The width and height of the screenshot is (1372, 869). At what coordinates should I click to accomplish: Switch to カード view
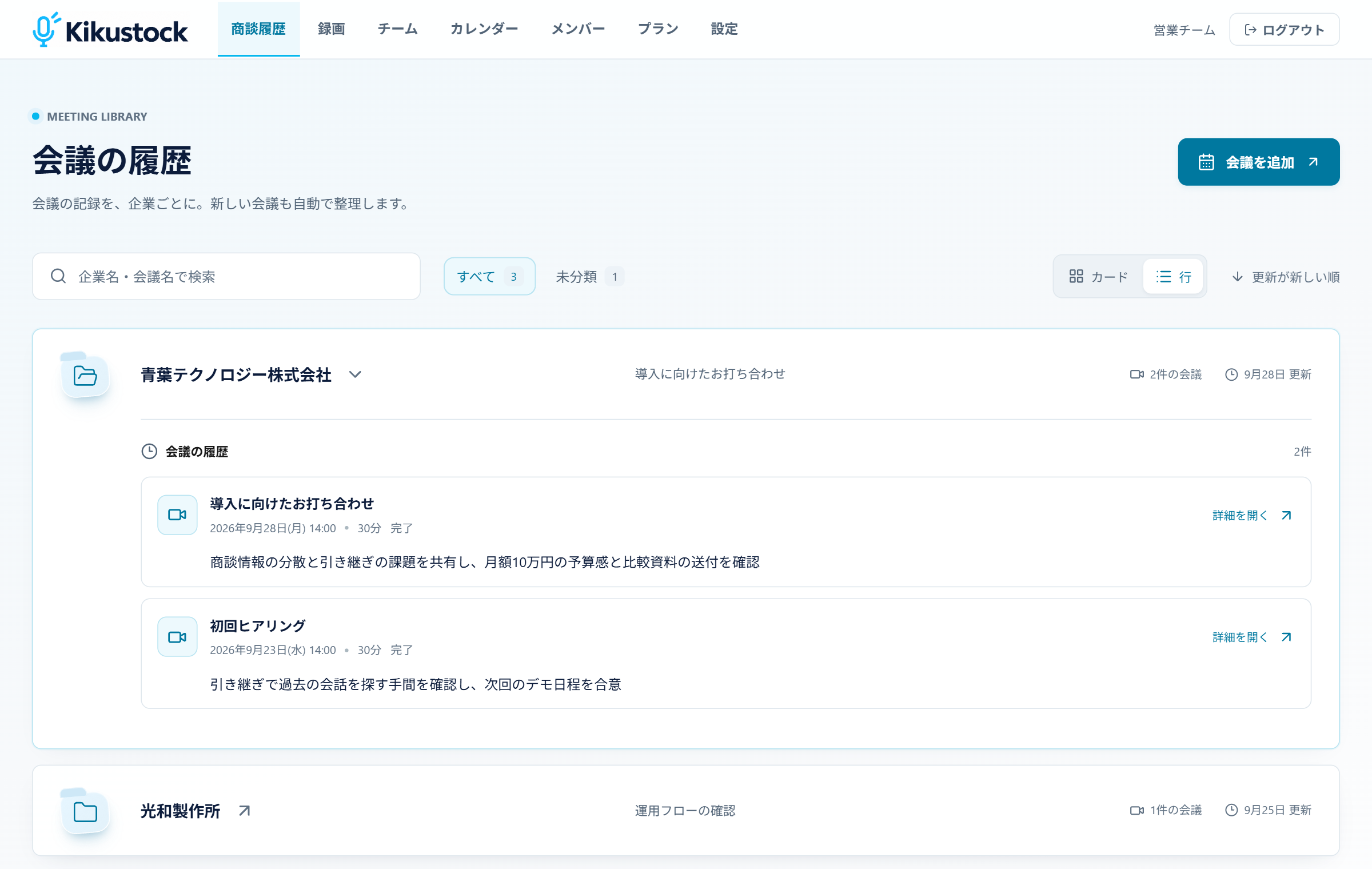[1099, 277]
